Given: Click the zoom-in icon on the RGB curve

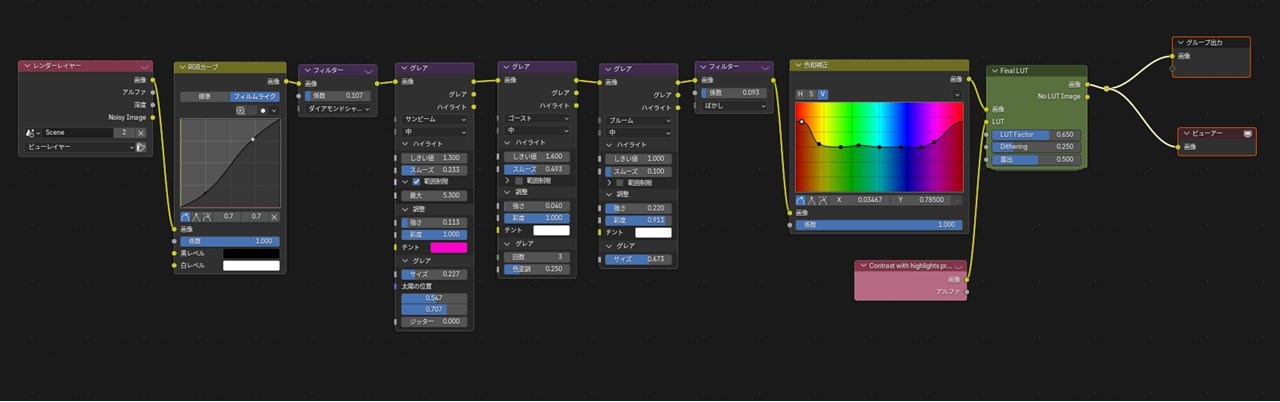Looking at the screenshot, I should click(x=241, y=111).
